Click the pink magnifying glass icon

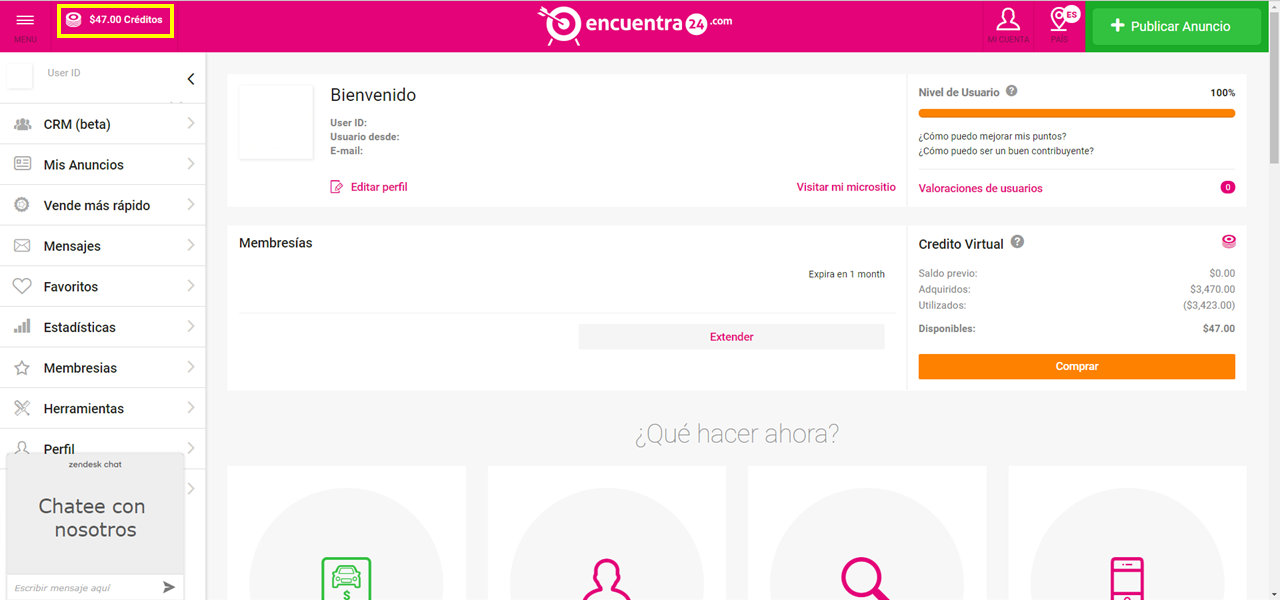(866, 579)
